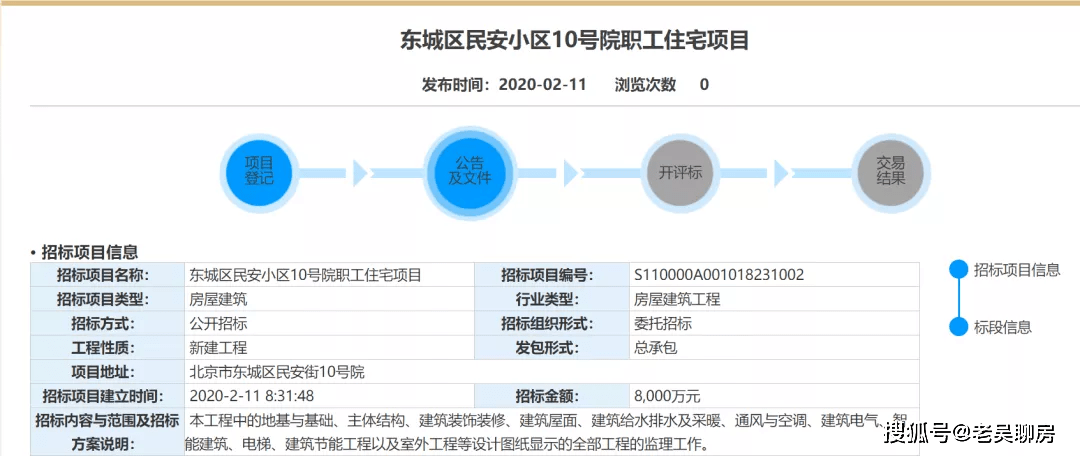1080x456 pixels.
Task: Click arrow between 开评标 and 交易结果
Action: [782, 172]
